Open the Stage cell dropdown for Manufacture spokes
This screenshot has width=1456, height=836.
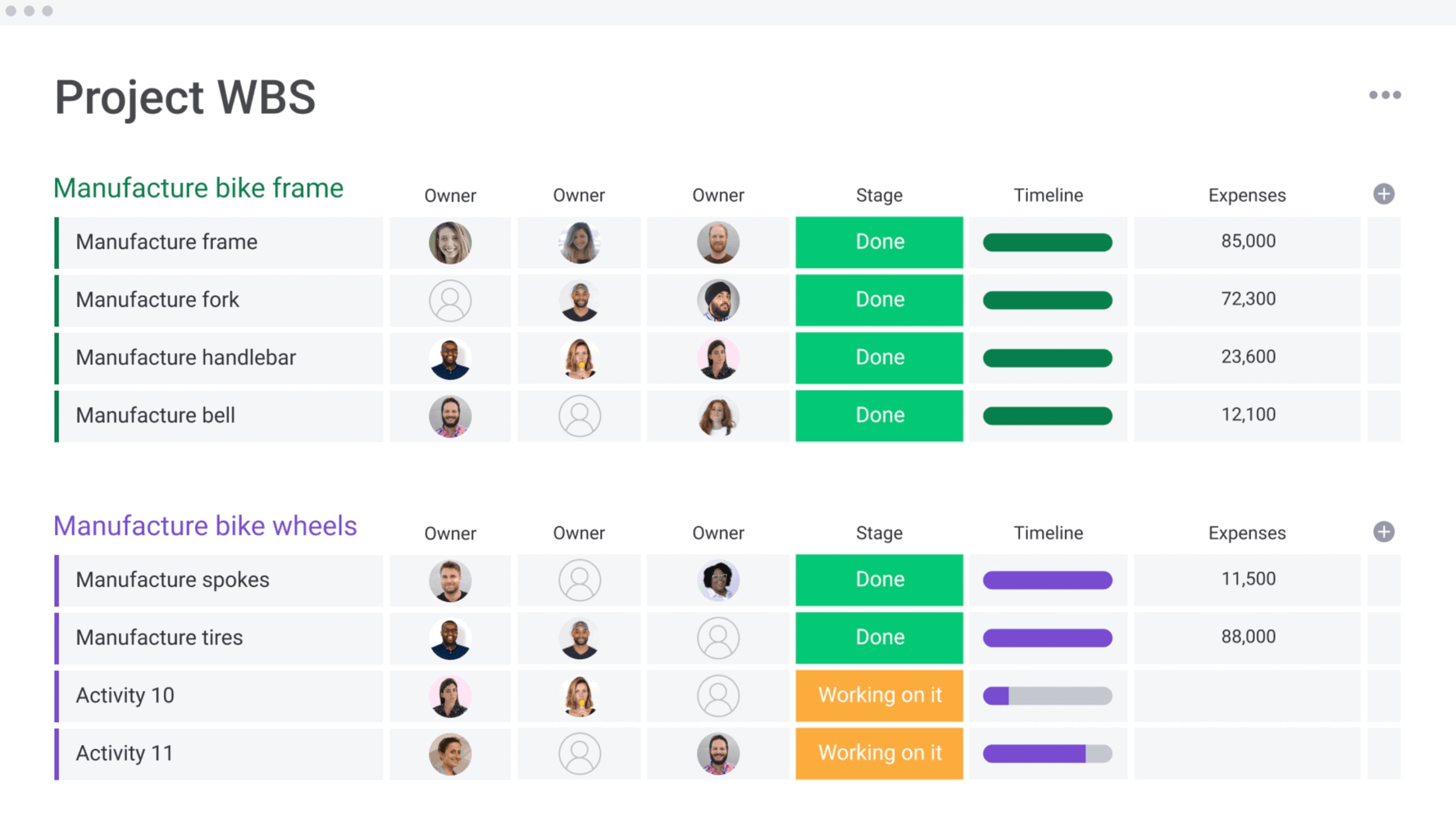[878, 580]
